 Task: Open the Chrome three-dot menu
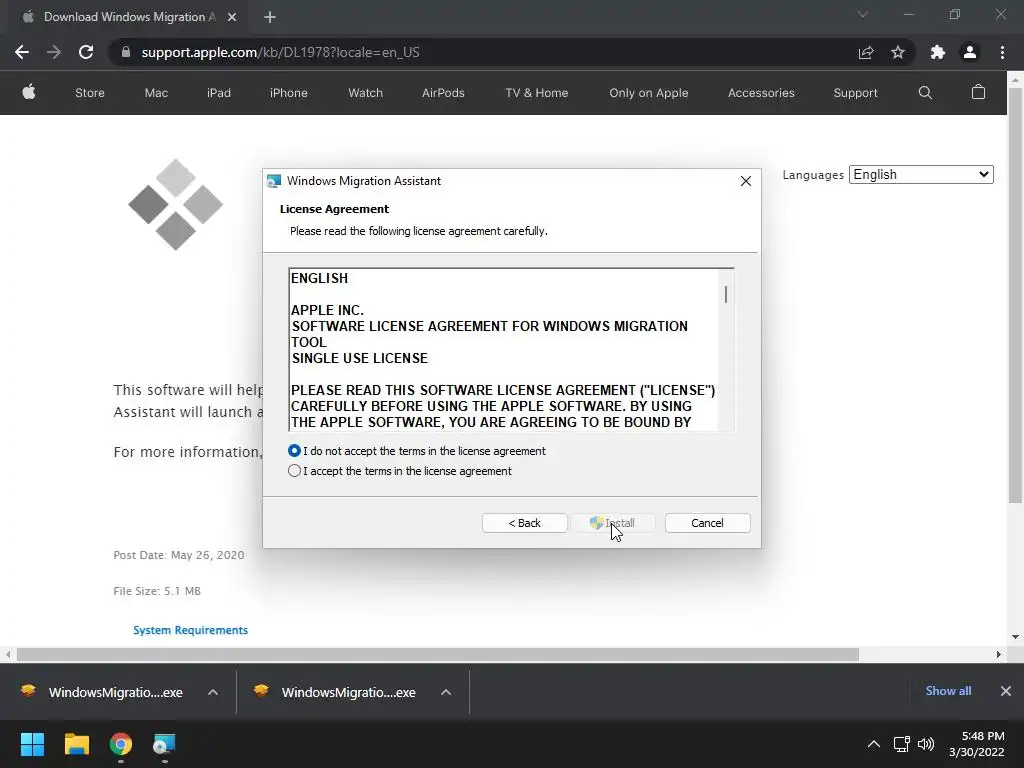pyautogui.click(x=1002, y=52)
